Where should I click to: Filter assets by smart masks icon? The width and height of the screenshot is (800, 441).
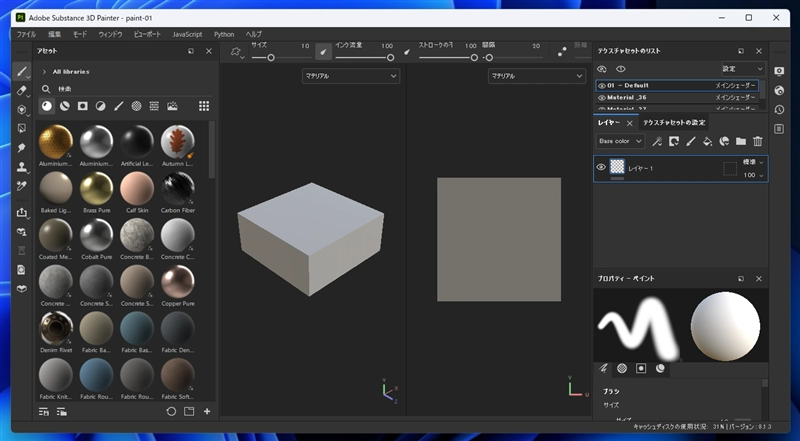(82, 106)
